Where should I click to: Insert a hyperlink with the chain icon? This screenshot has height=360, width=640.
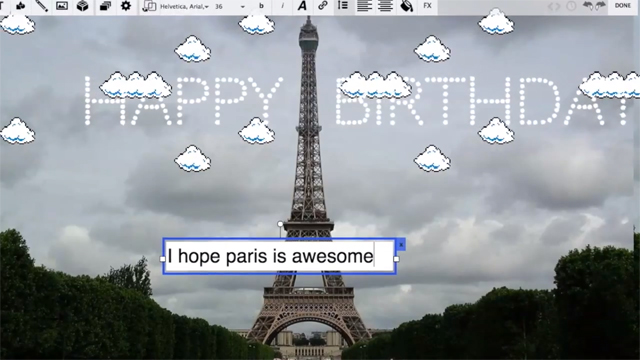point(322,6)
